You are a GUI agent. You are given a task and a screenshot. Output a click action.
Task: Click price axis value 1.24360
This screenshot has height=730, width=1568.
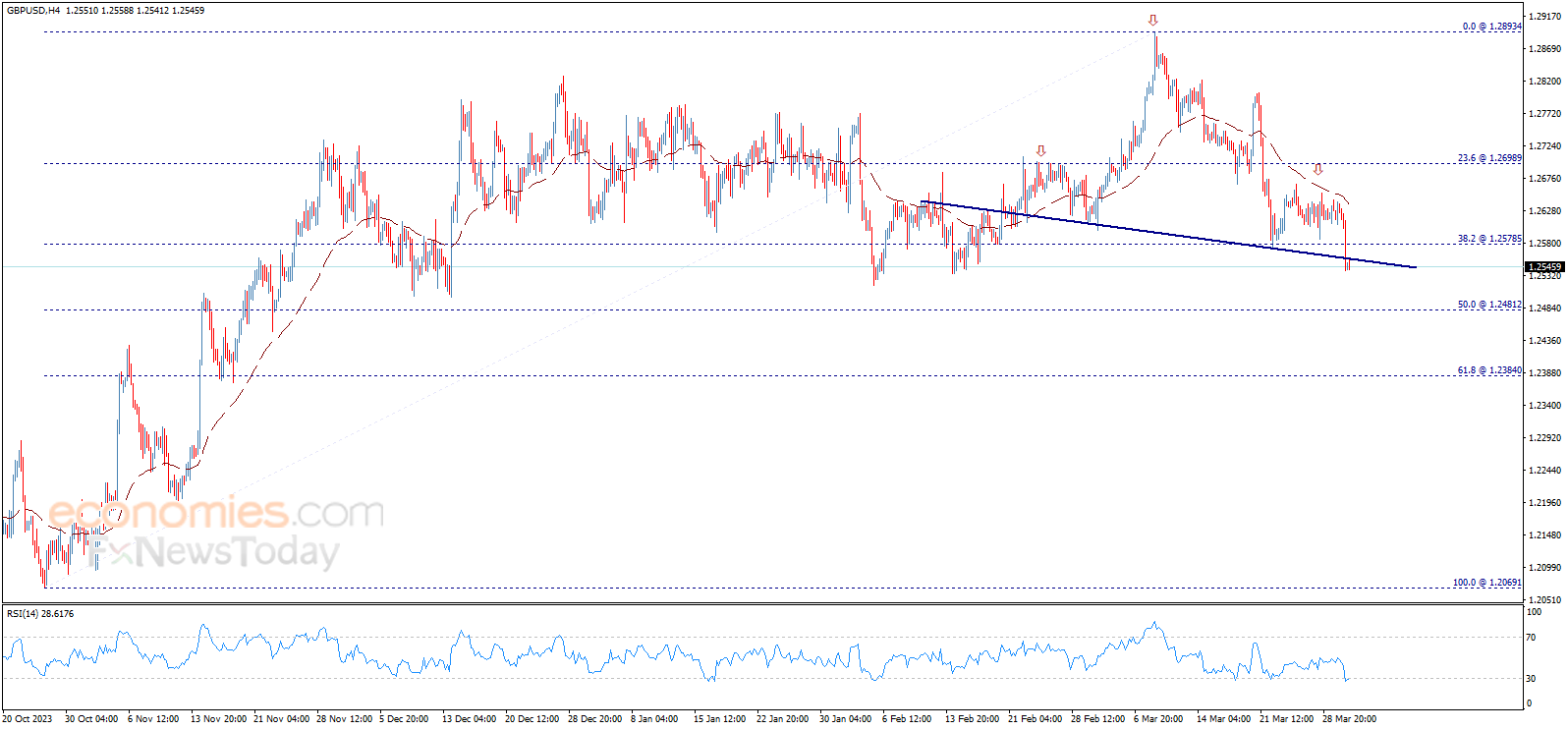(x=1546, y=341)
